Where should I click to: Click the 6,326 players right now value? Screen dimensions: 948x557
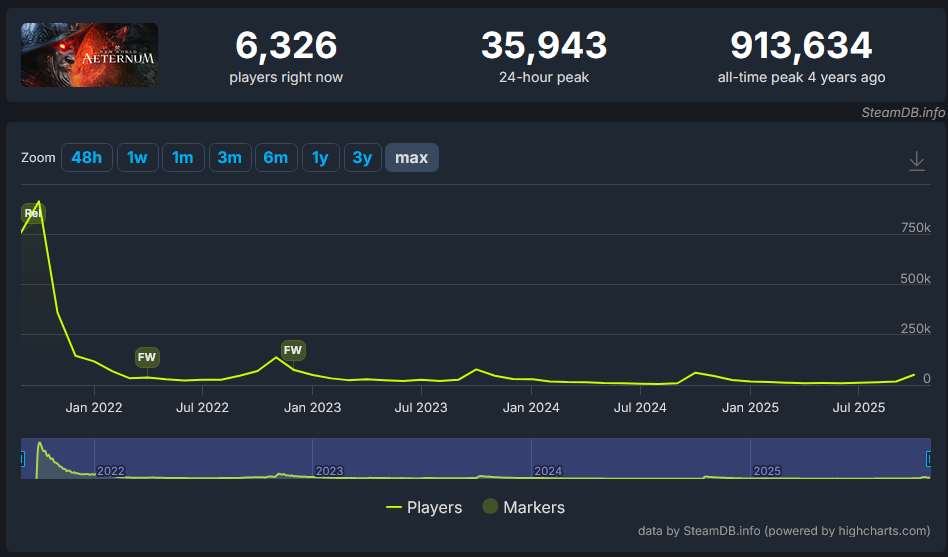pos(286,45)
